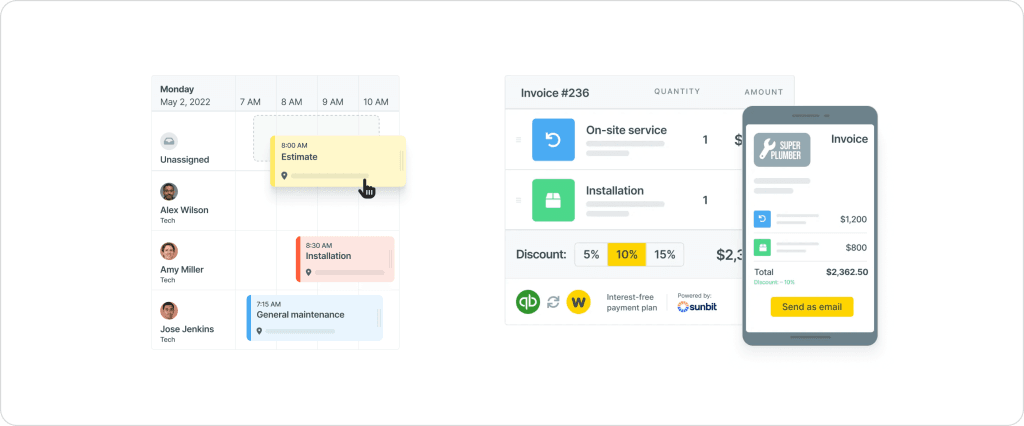The height and width of the screenshot is (426, 1024).
Task: Select the 10% discount option
Action: click(626, 255)
